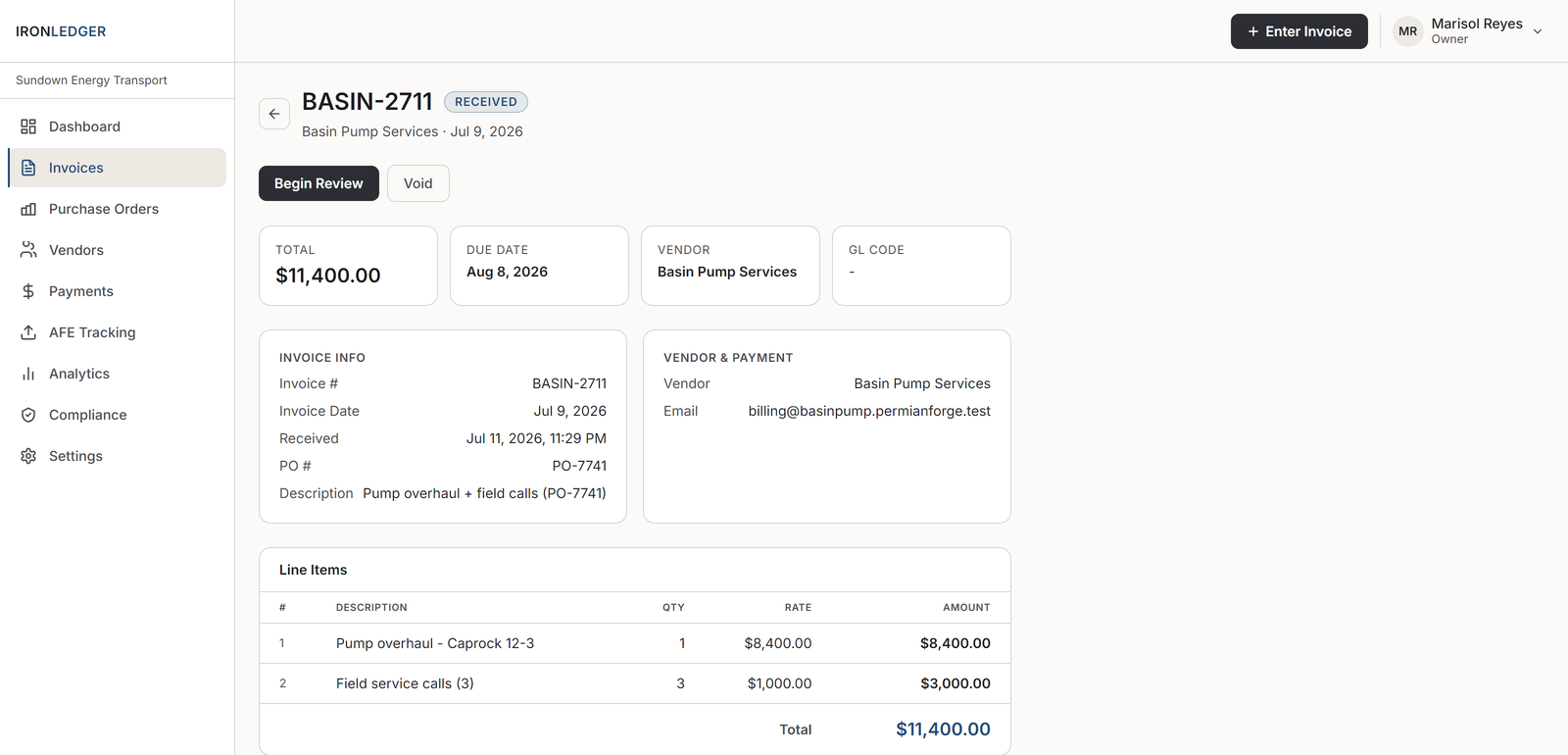Click Sundown Energy Transport company name

pos(91,80)
